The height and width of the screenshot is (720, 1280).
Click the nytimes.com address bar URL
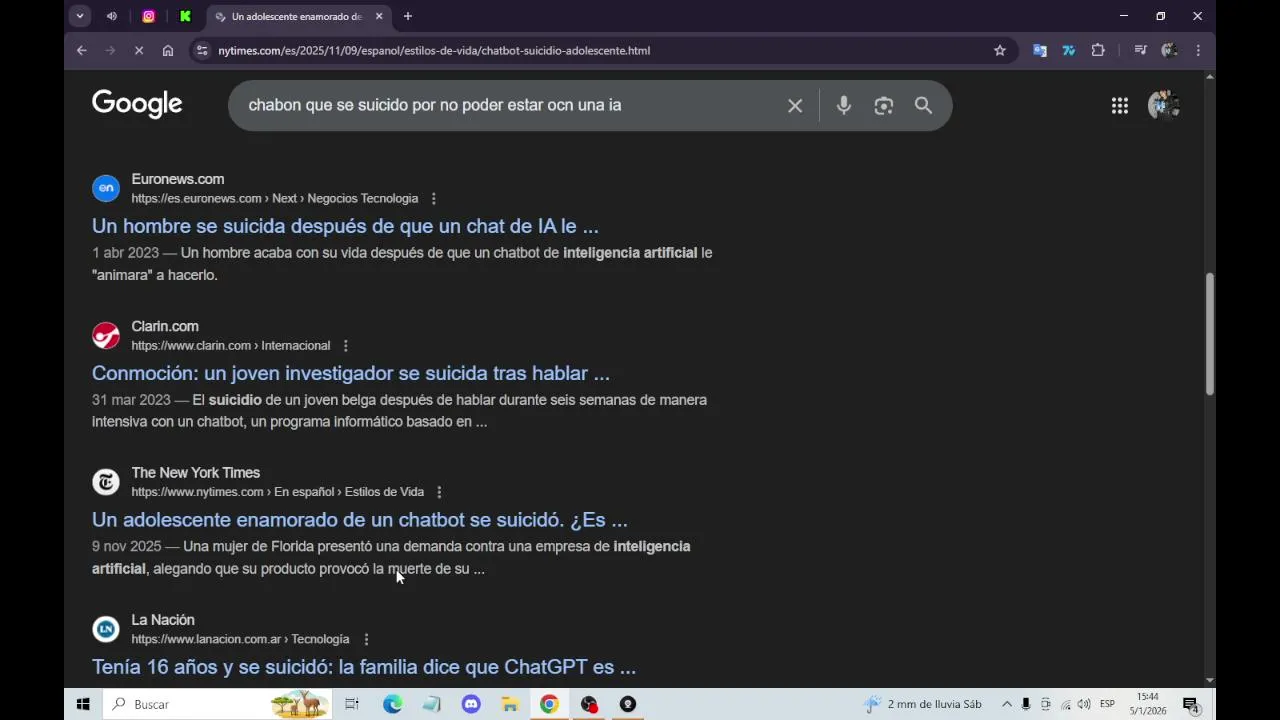434,50
